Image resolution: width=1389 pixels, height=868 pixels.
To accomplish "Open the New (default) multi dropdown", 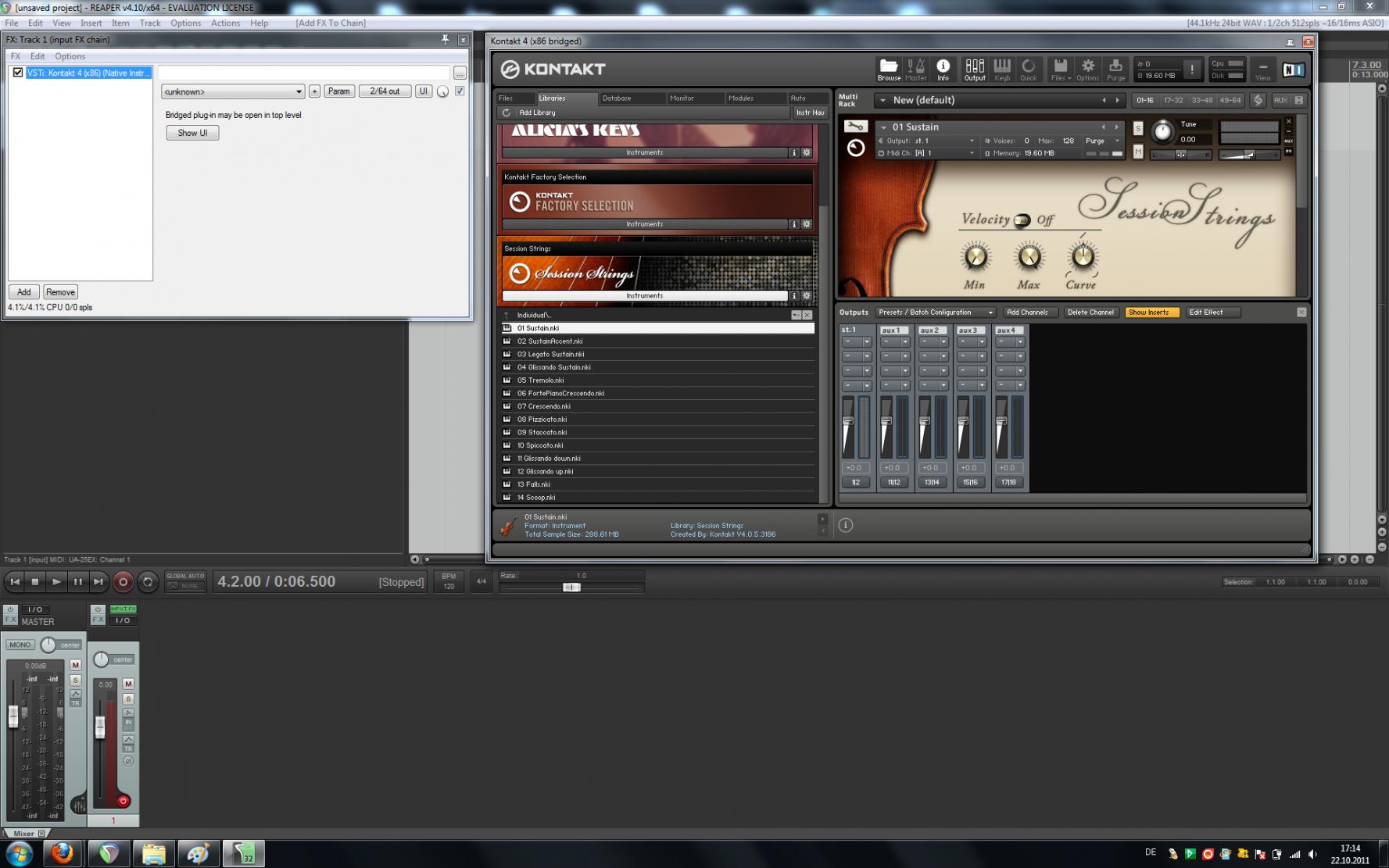I will pyautogui.click(x=882, y=100).
